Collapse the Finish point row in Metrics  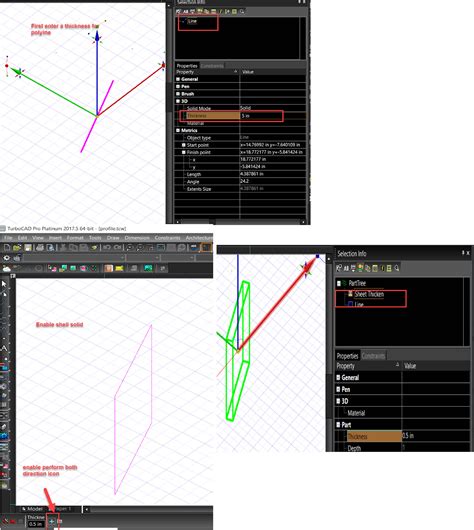click(x=184, y=152)
